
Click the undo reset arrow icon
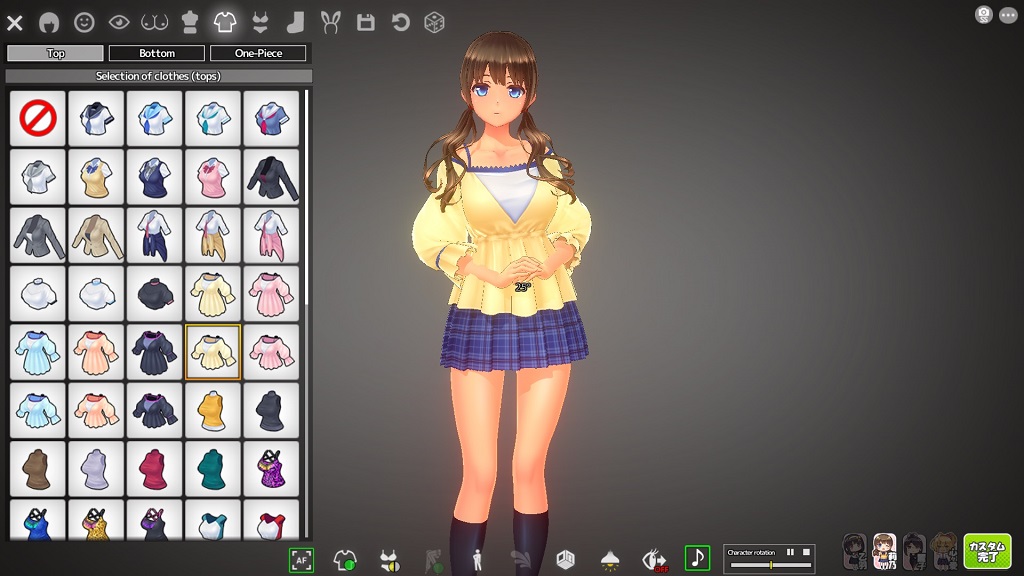[x=400, y=22]
